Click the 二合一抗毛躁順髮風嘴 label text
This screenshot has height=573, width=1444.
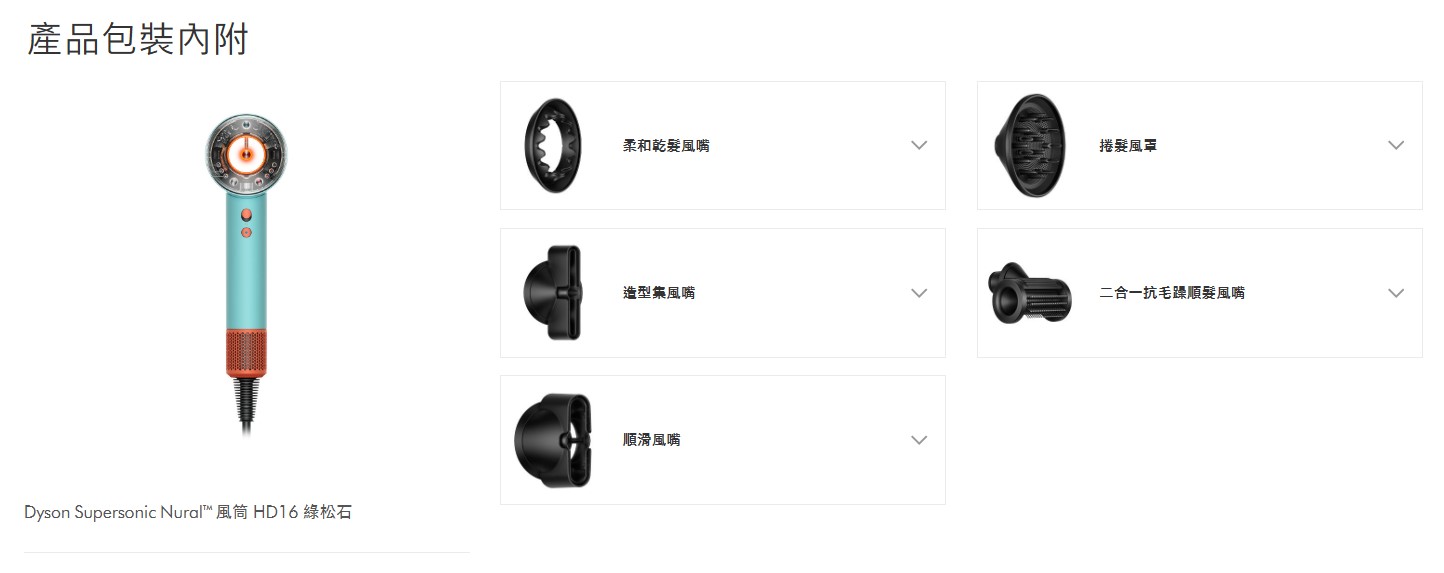click(1172, 293)
